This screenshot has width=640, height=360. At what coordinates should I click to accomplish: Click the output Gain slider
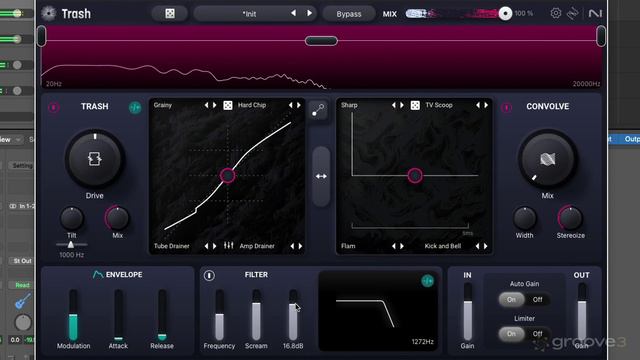pyautogui.click(x=582, y=312)
